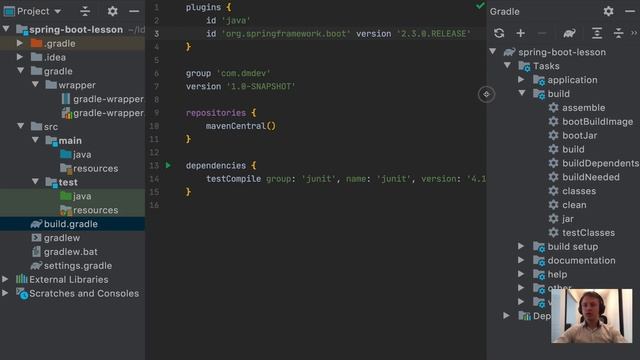Screen dimensions: 640x360
Task: Expand help task group
Action: [521, 274]
